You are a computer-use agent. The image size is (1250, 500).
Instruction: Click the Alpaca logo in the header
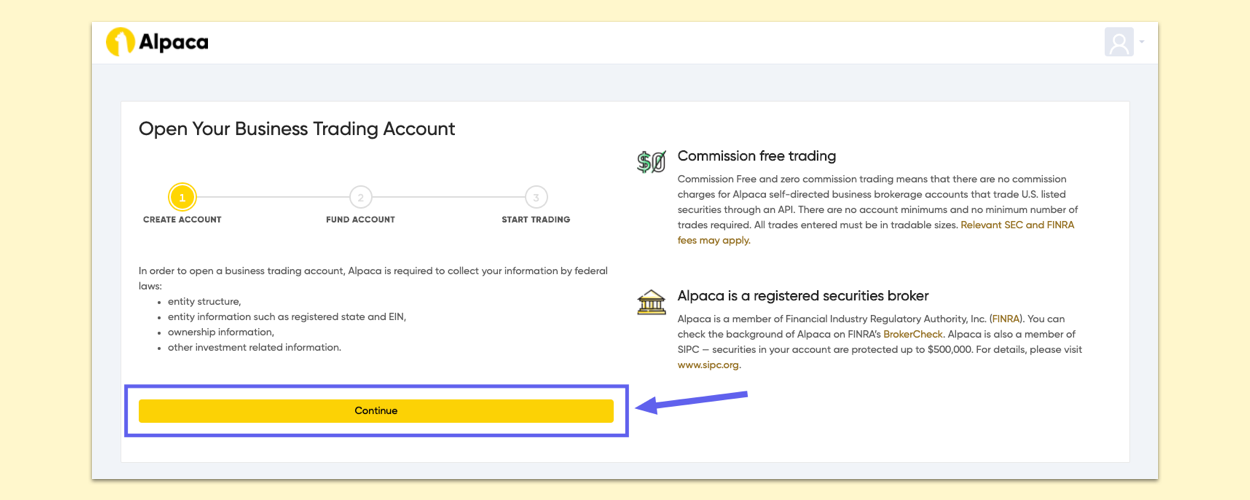(x=157, y=42)
